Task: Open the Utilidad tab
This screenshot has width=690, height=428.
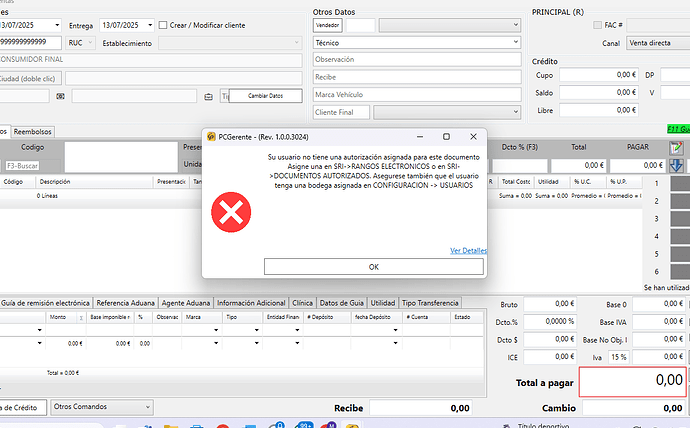Action: click(382, 303)
